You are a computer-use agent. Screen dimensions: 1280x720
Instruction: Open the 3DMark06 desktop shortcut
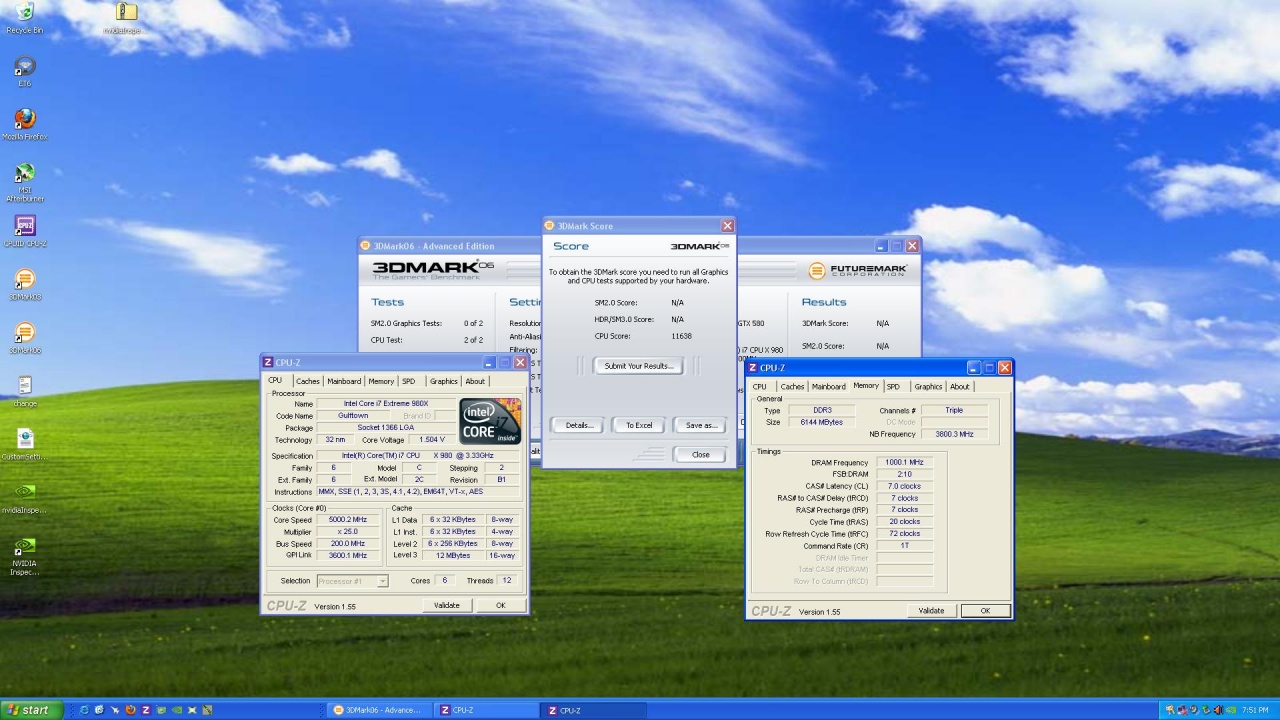click(x=25, y=334)
